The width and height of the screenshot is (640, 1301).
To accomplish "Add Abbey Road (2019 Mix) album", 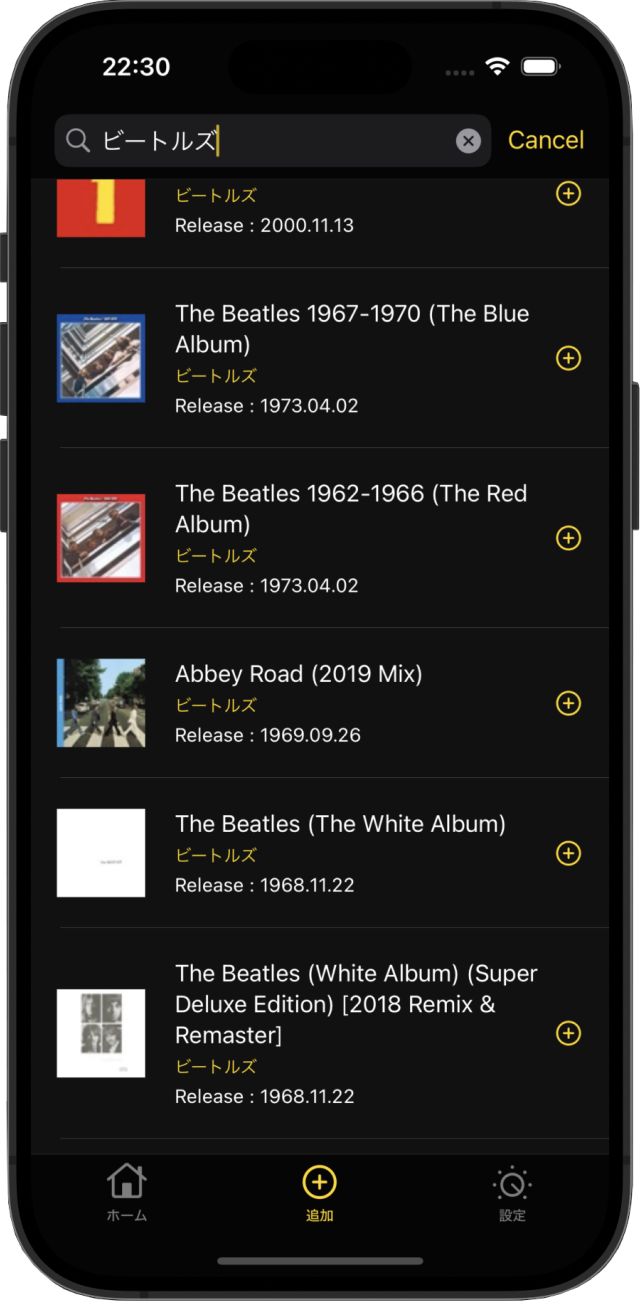I will coord(568,703).
